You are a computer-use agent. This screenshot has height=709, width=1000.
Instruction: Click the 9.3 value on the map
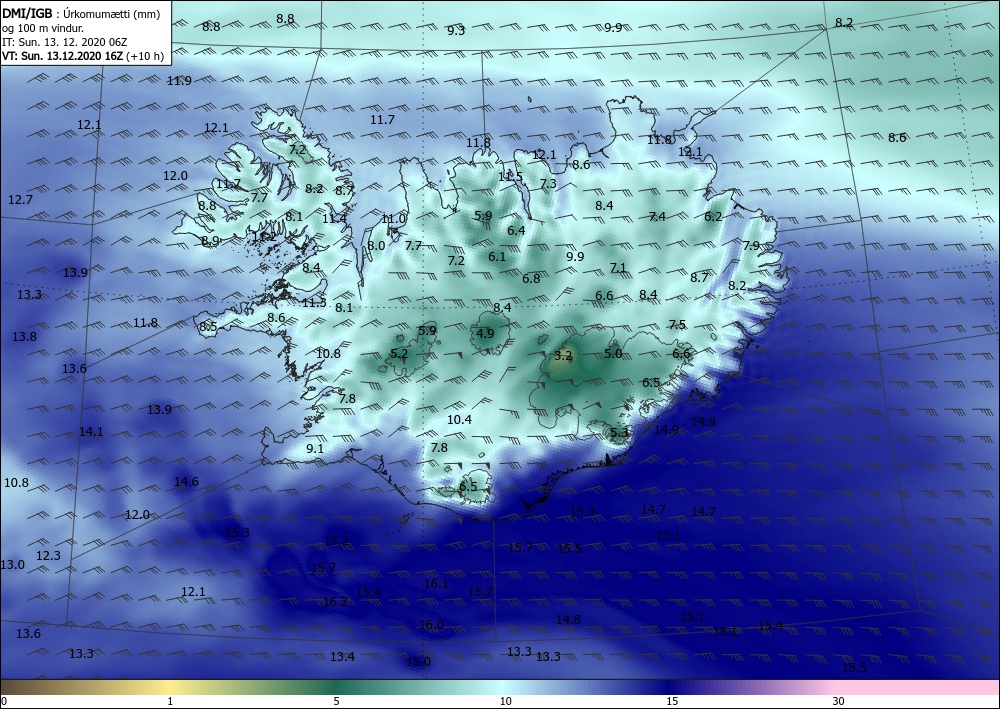click(456, 30)
